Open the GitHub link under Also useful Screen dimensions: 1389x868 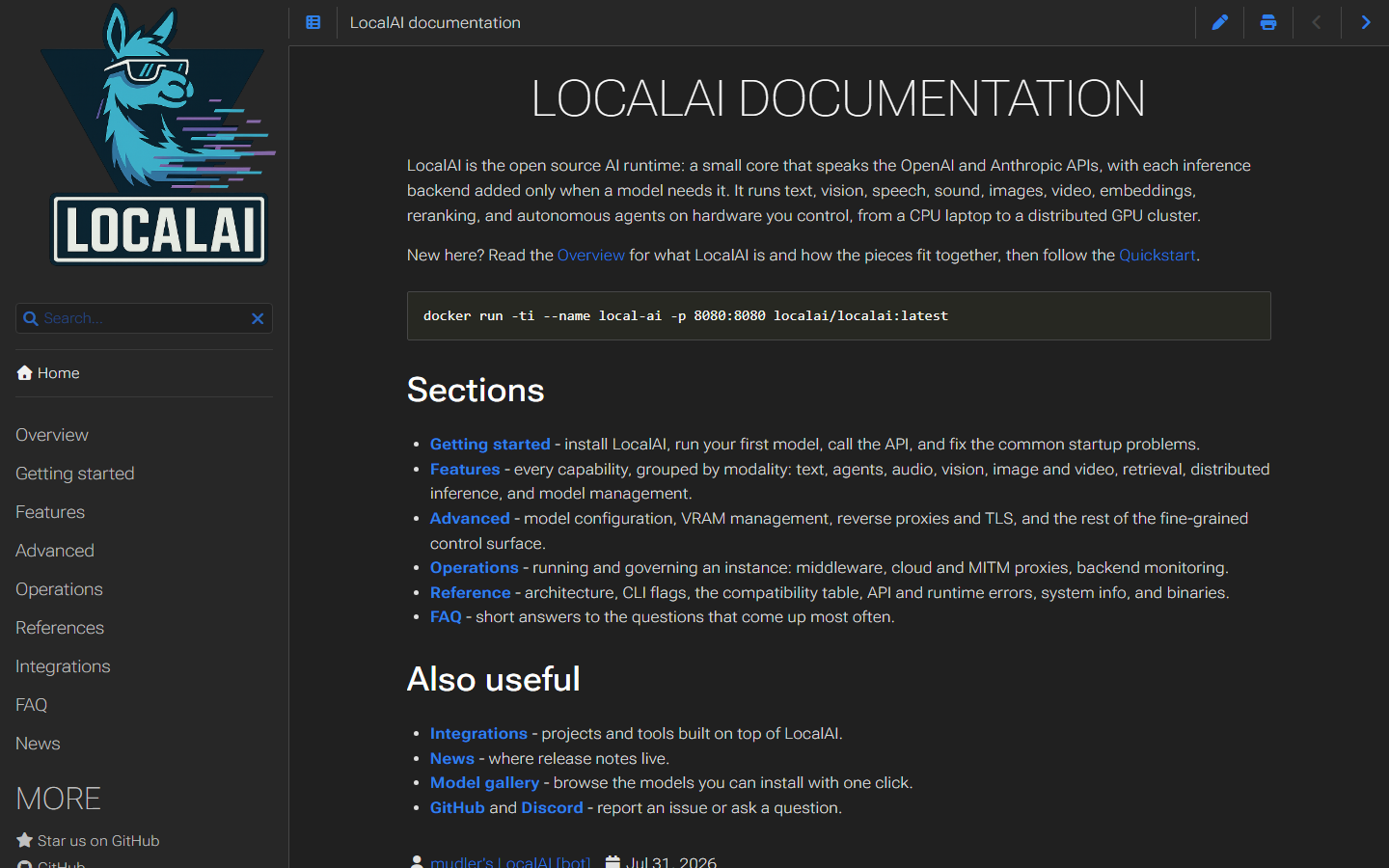[x=457, y=807]
